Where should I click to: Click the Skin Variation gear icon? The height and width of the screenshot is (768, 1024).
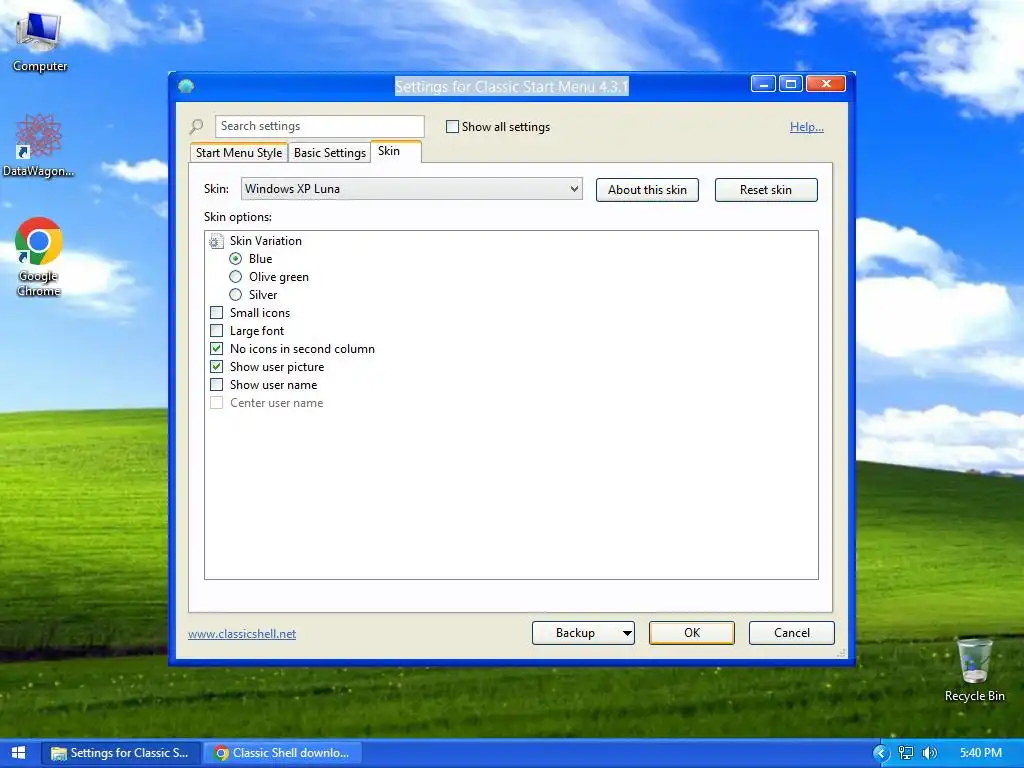coord(216,242)
